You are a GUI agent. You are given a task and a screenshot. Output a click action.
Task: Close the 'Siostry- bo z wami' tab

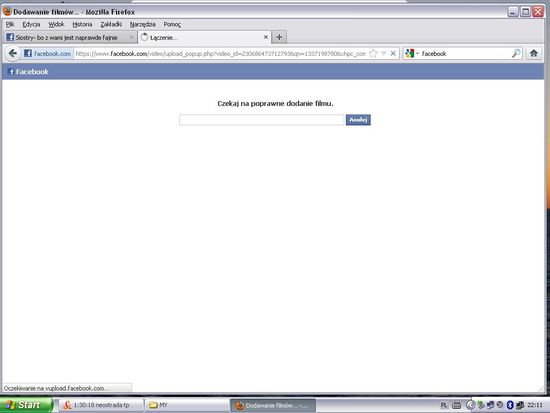tap(132, 37)
